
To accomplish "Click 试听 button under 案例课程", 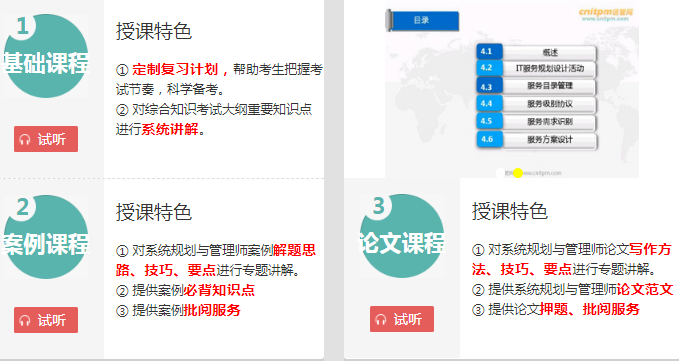I will point(46,320).
